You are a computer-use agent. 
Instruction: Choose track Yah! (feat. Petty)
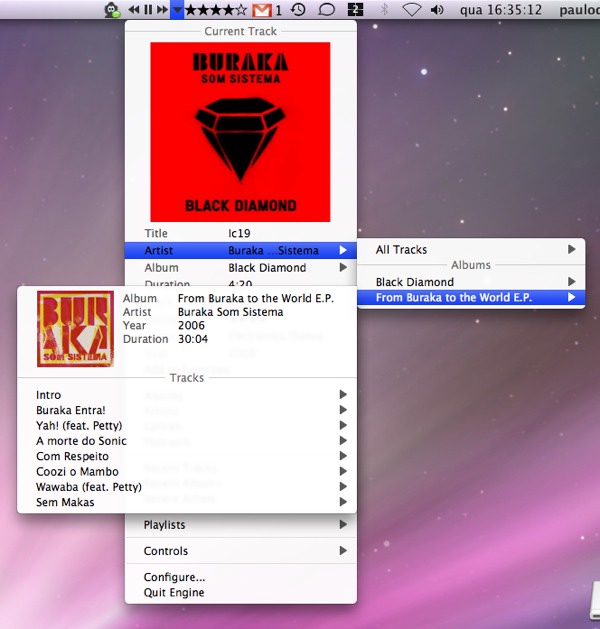187,425
